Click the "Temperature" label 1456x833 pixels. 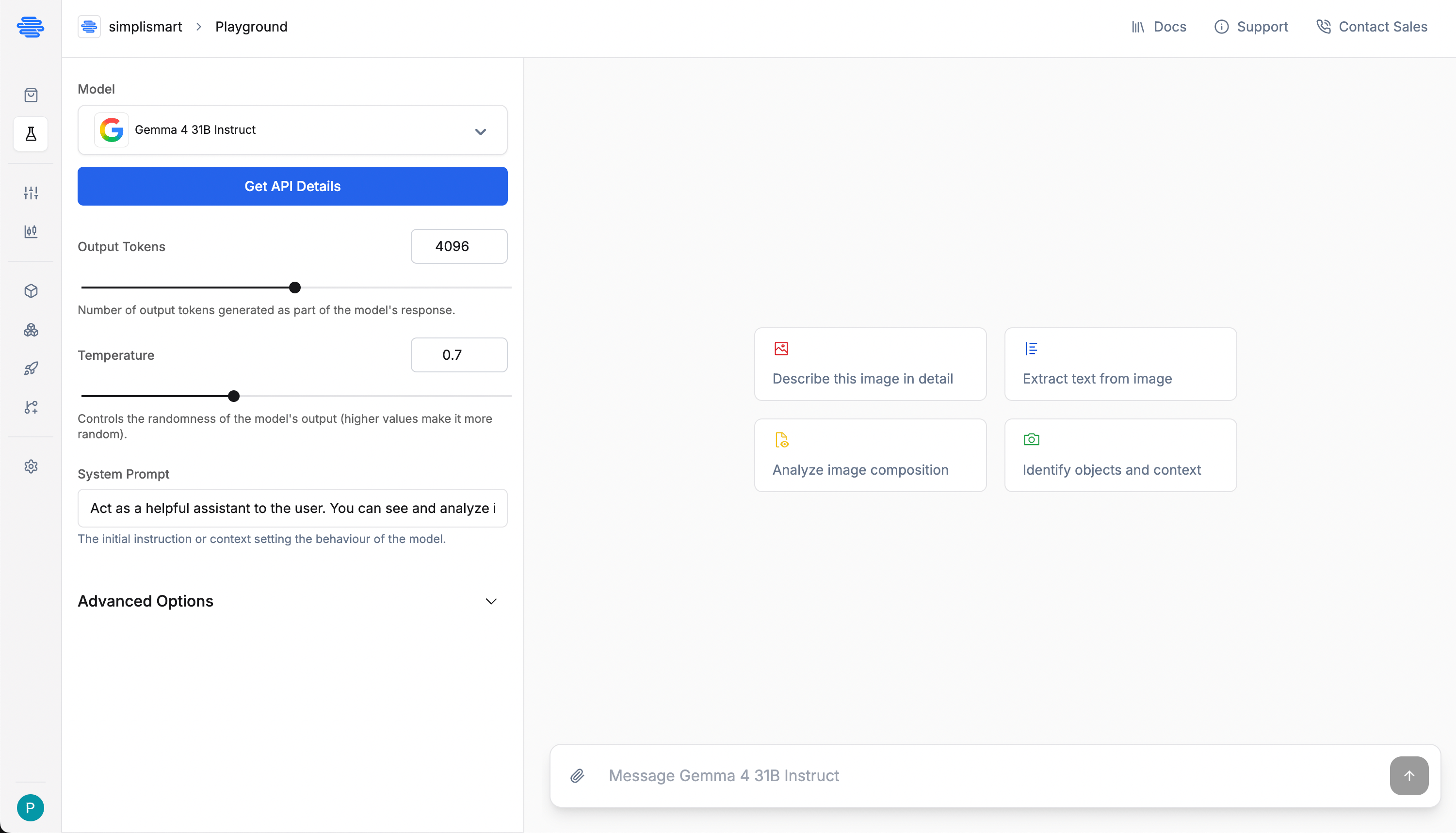click(x=116, y=355)
